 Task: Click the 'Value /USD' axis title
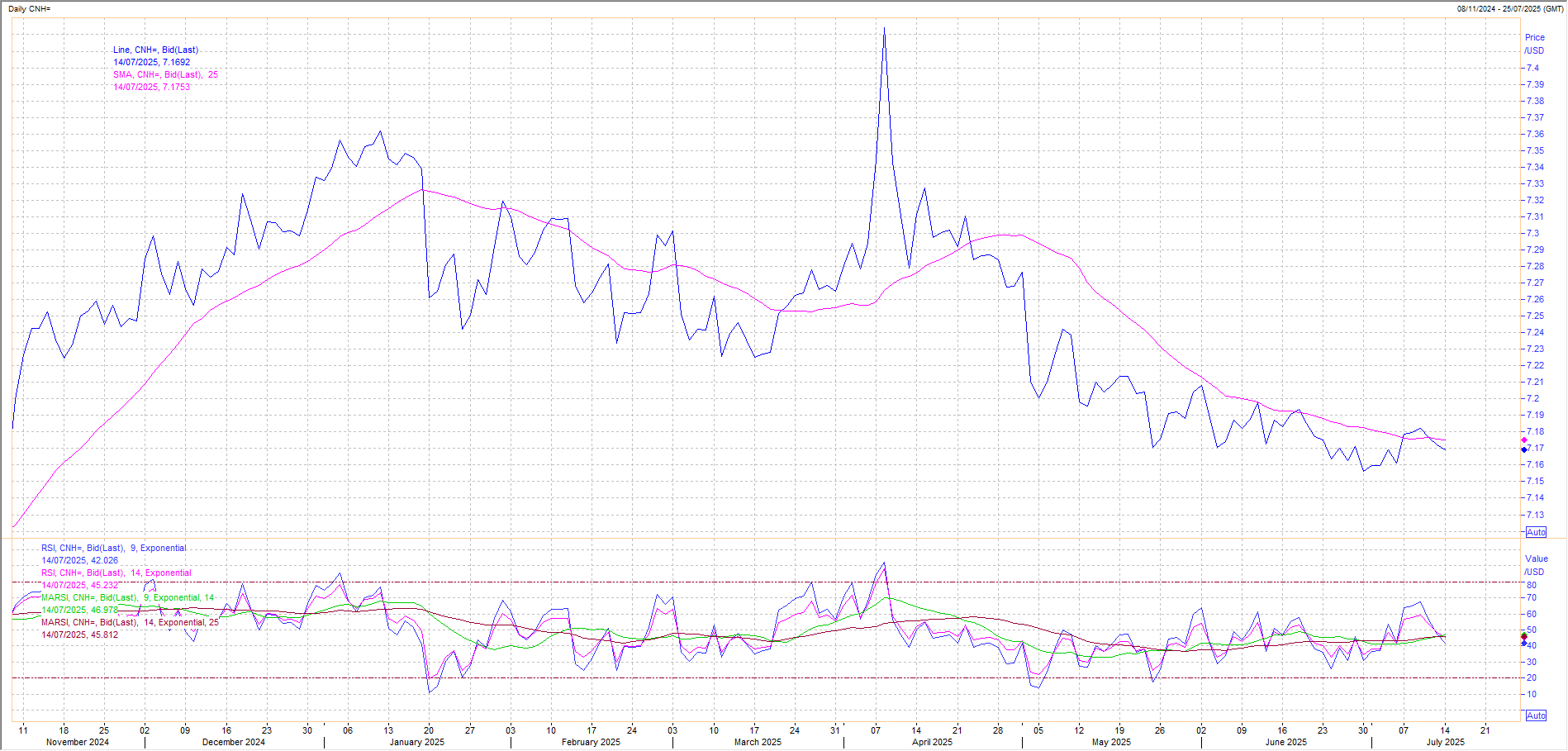click(x=1536, y=565)
